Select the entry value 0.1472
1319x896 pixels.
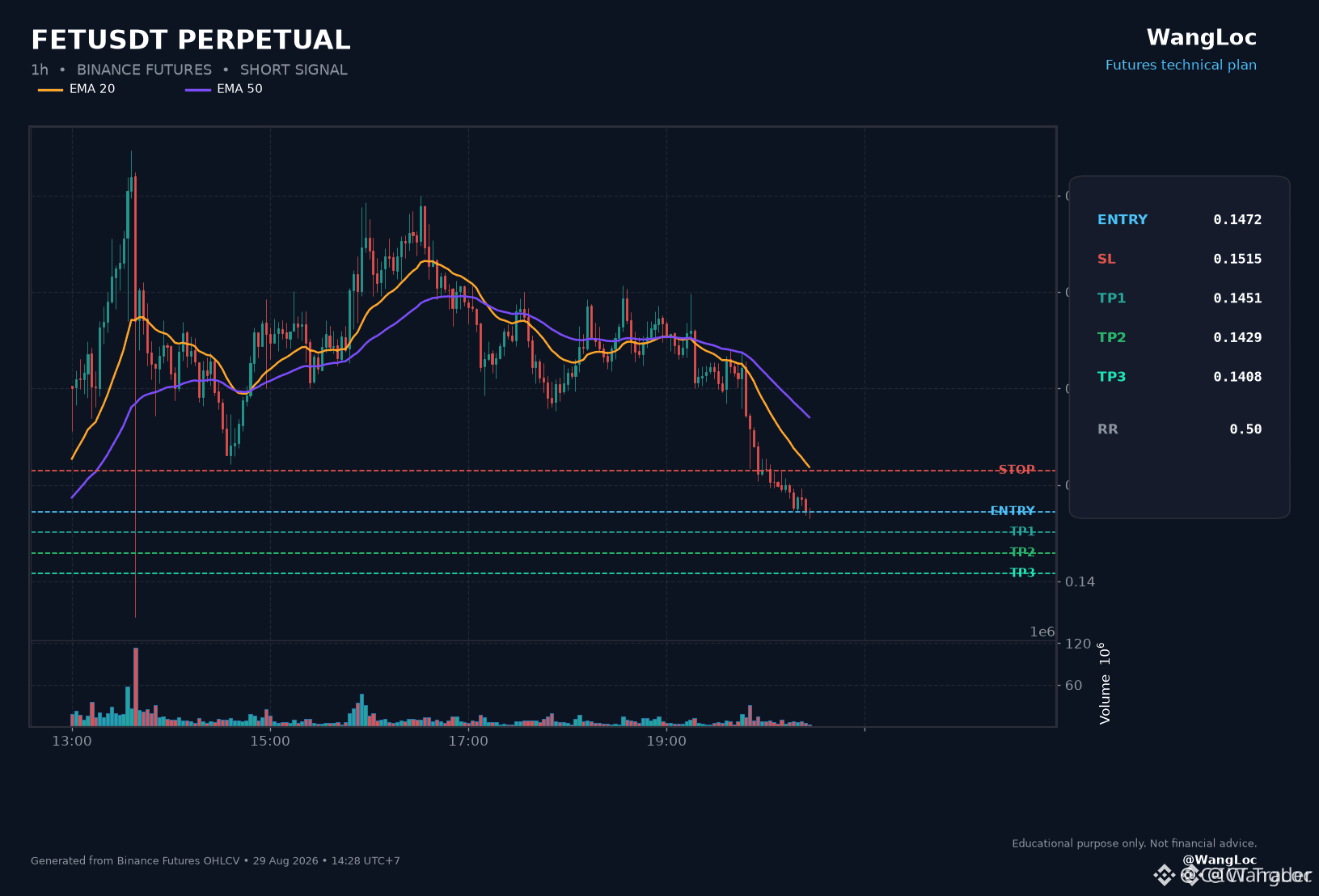[x=1237, y=220]
